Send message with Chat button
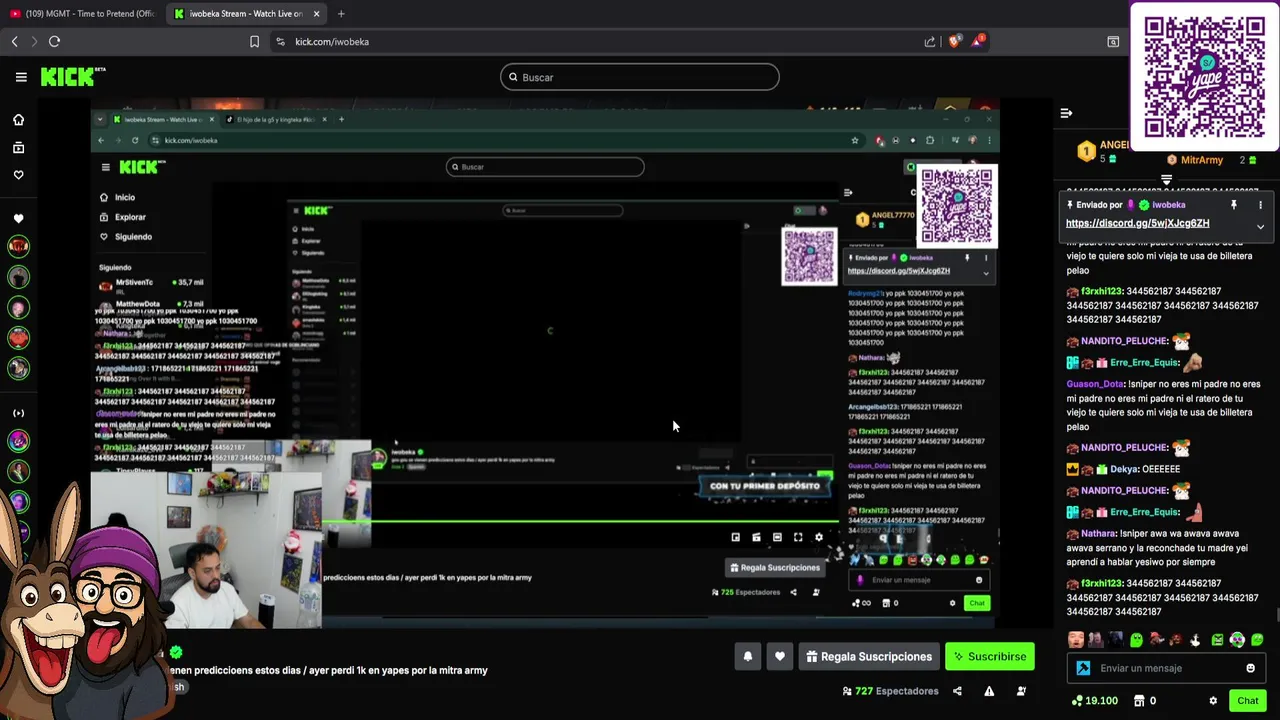 [1247, 701]
